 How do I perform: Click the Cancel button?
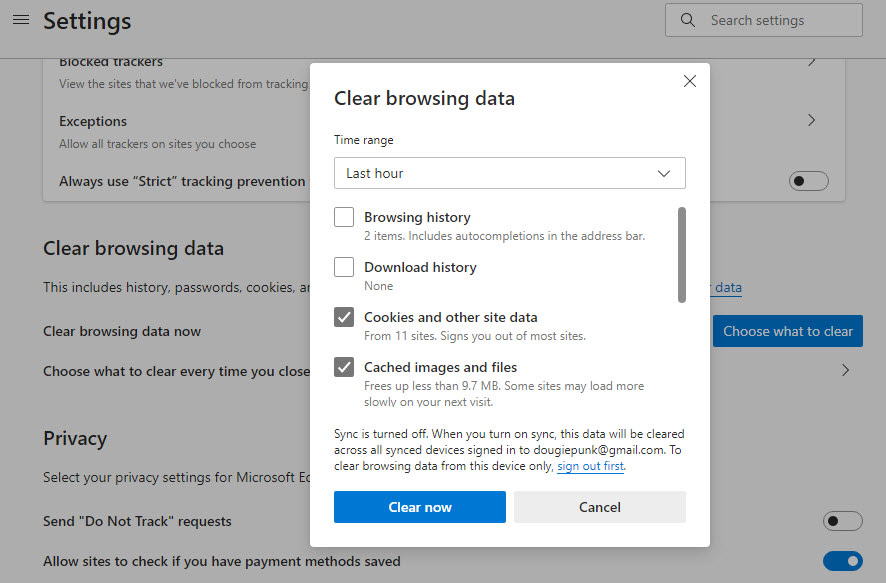tap(599, 507)
